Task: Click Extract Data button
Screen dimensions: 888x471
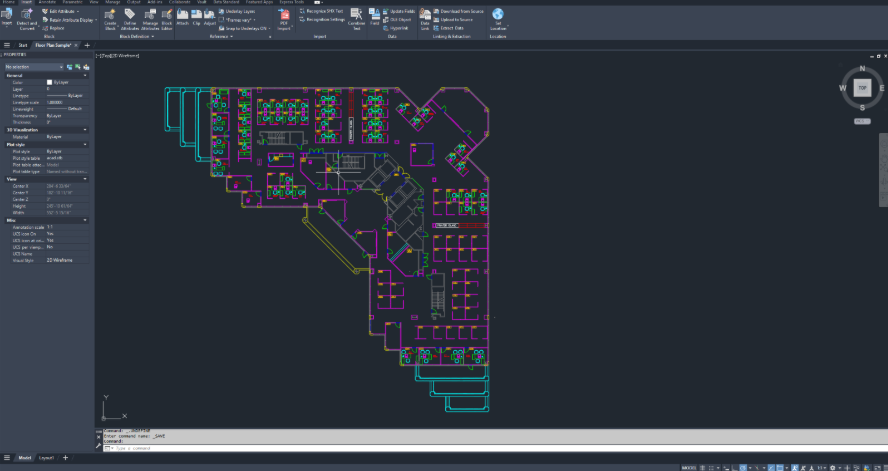Action: (449, 28)
